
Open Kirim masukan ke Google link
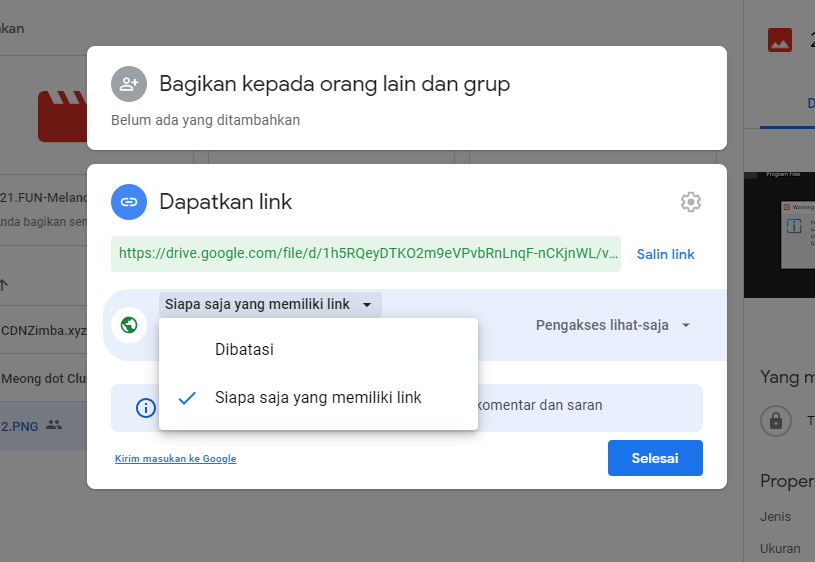coord(176,459)
